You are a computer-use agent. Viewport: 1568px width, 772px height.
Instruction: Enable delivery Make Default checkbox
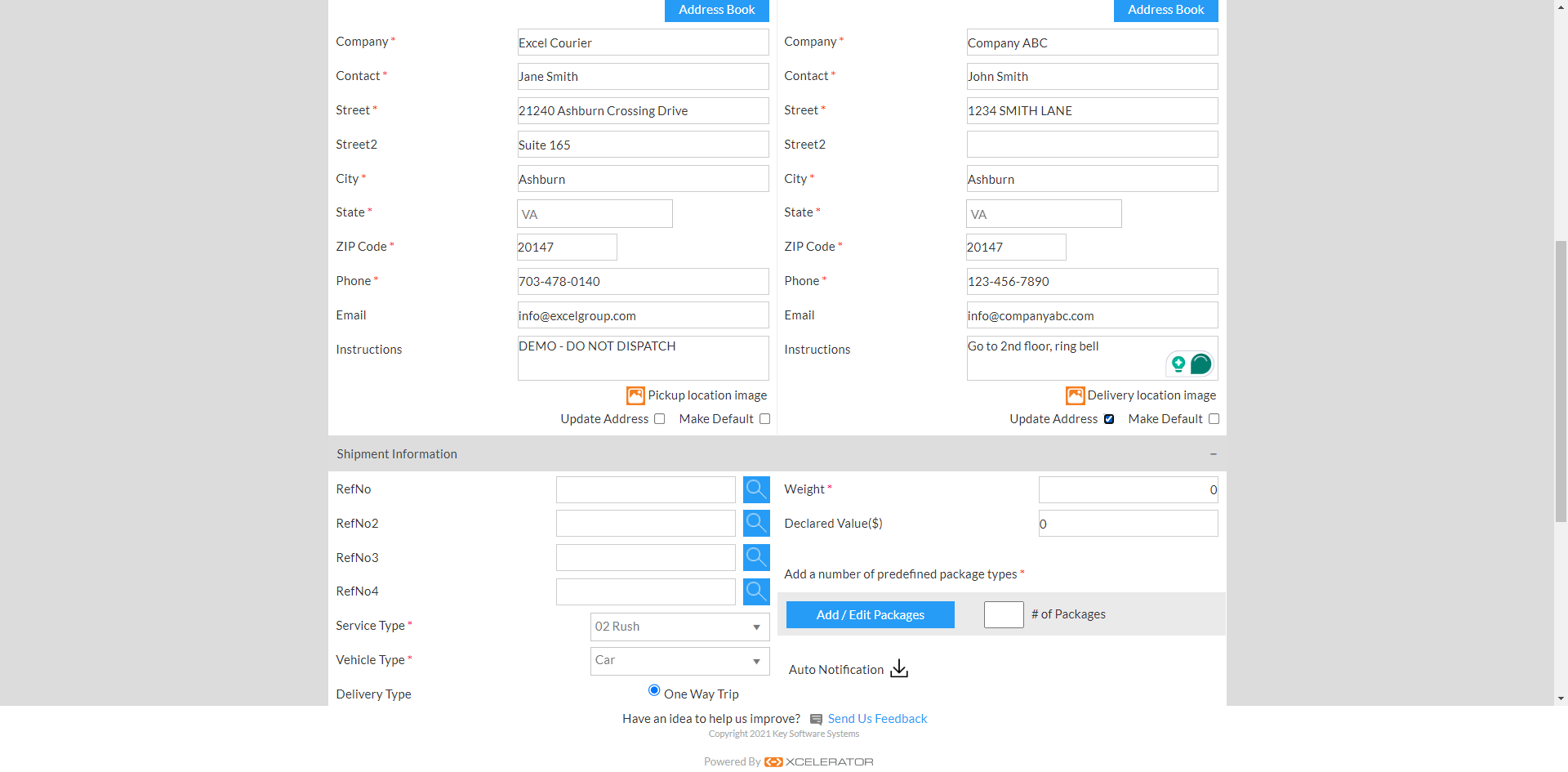[1214, 419]
